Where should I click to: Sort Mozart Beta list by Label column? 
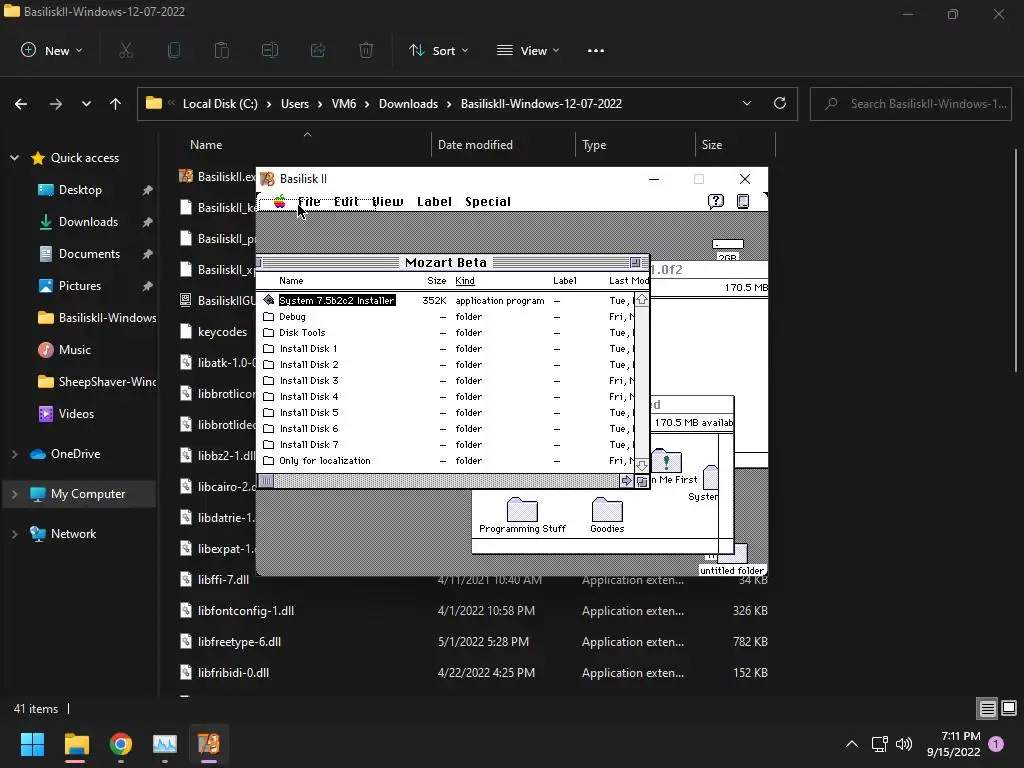pyautogui.click(x=565, y=281)
